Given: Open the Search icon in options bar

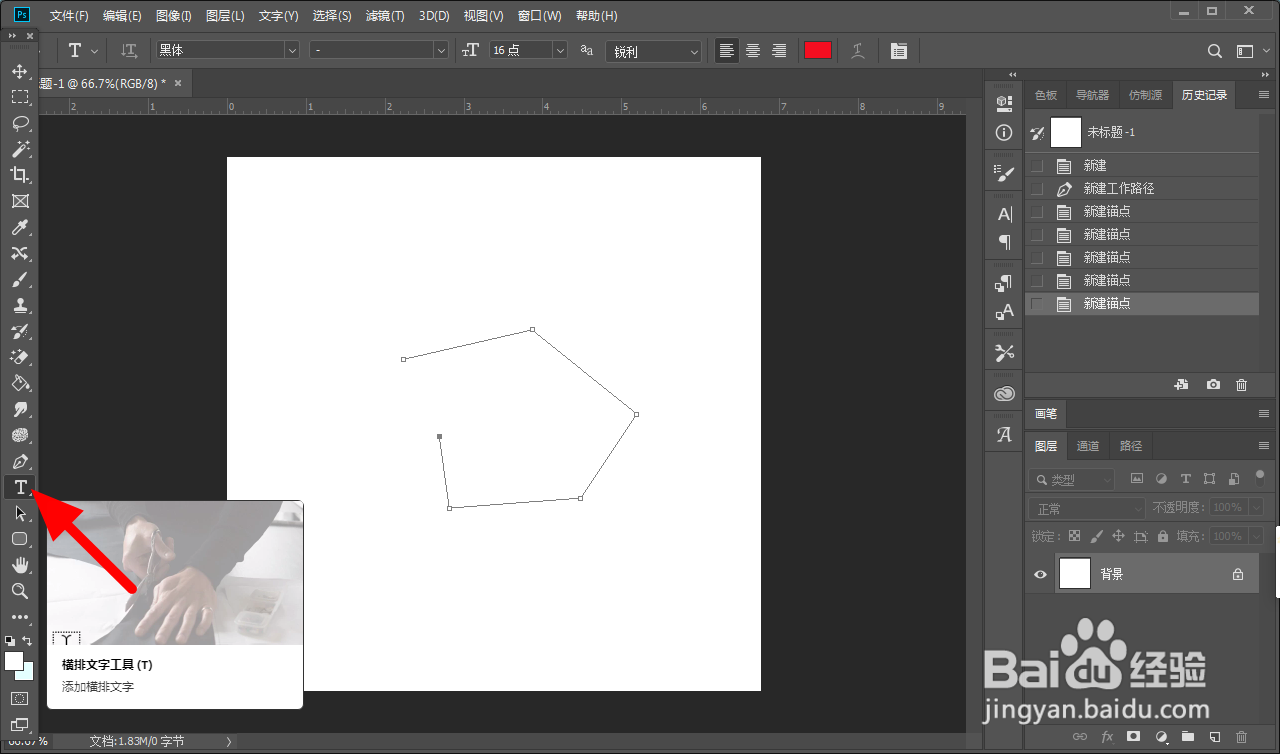Looking at the screenshot, I should (1214, 51).
